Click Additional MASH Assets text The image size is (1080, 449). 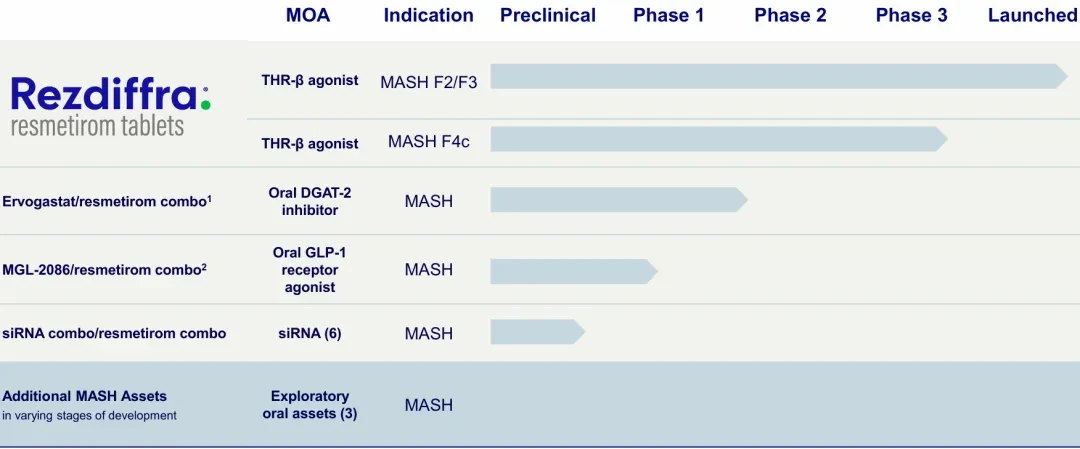click(x=85, y=396)
